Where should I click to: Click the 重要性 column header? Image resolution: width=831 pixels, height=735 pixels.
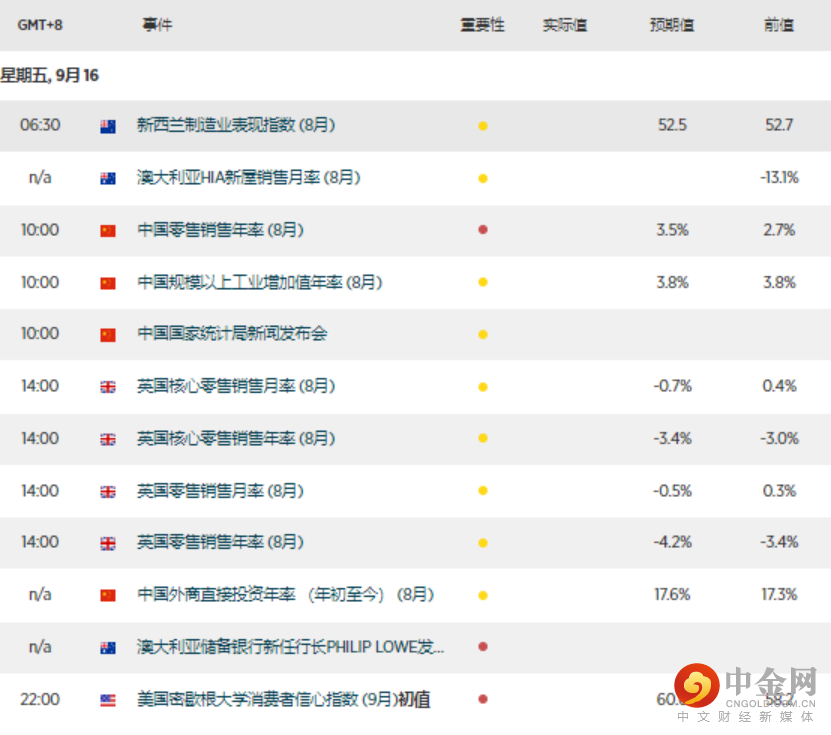[x=482, y=25]
